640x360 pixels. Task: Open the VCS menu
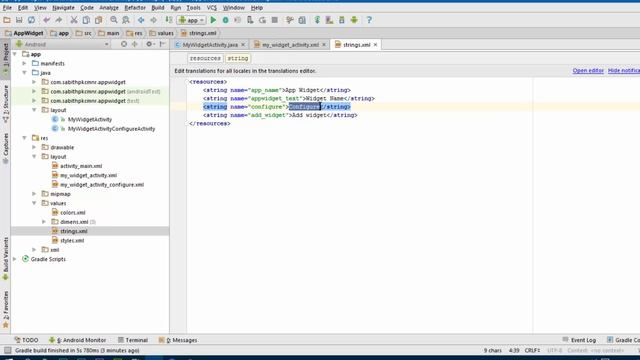[211, 8]
